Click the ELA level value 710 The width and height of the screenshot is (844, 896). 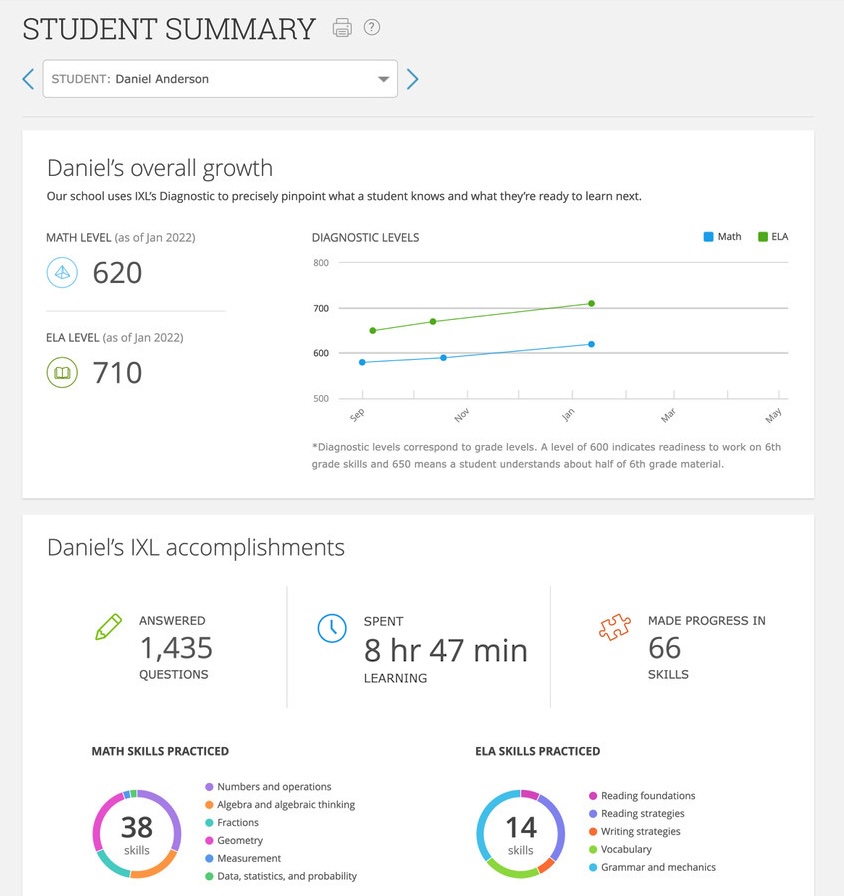[x=117, y=373]
